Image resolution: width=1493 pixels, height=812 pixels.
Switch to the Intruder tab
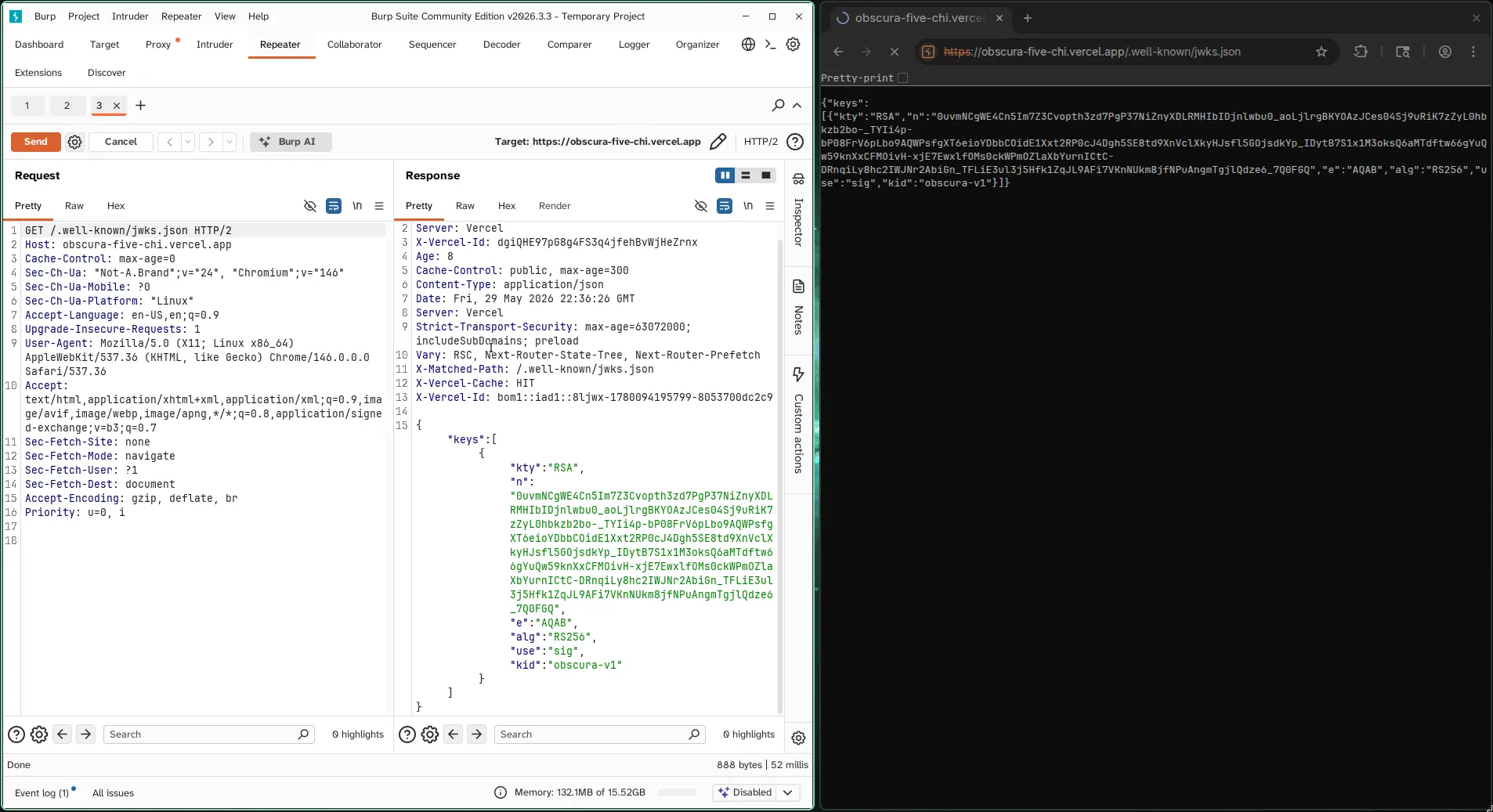pyautogui.click(x=215, y=45)
